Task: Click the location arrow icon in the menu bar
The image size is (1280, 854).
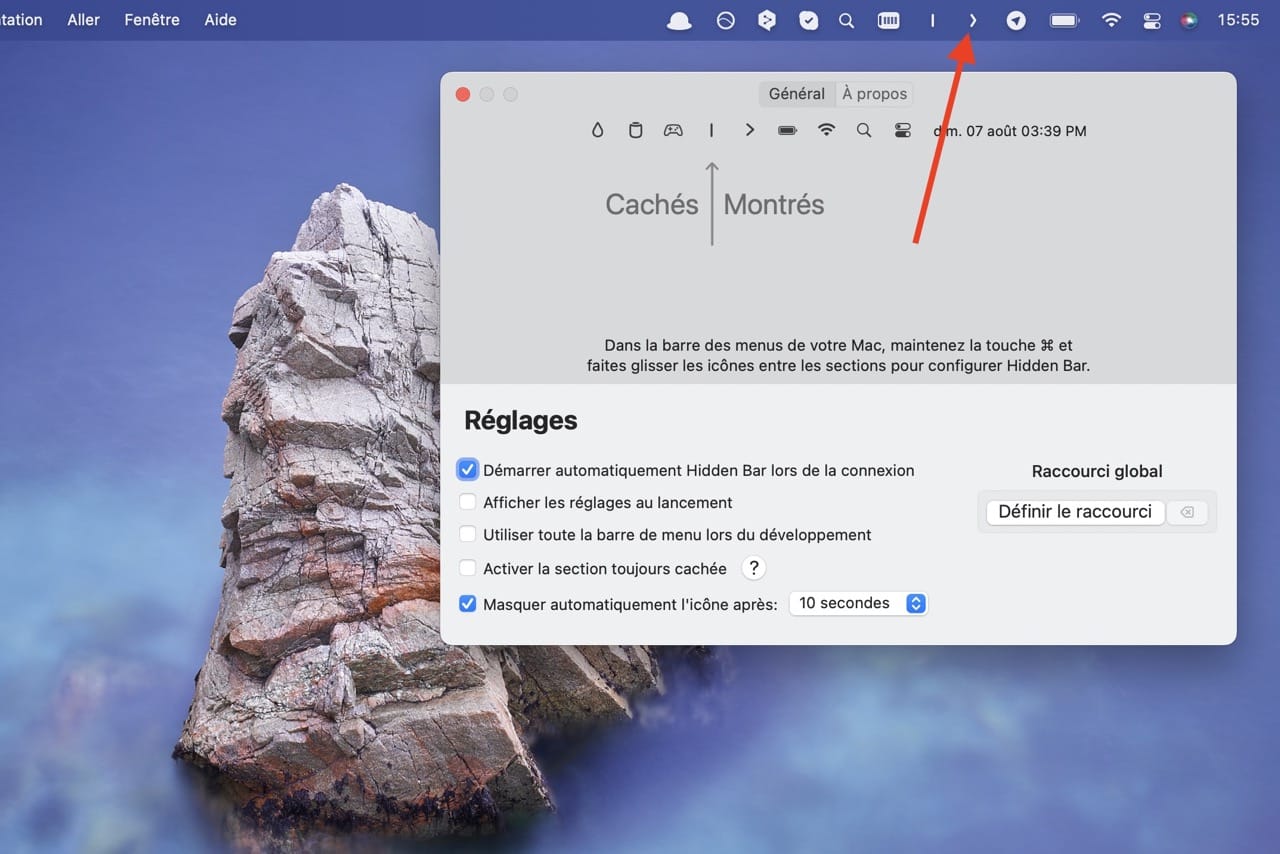Action: [1016, 20]
